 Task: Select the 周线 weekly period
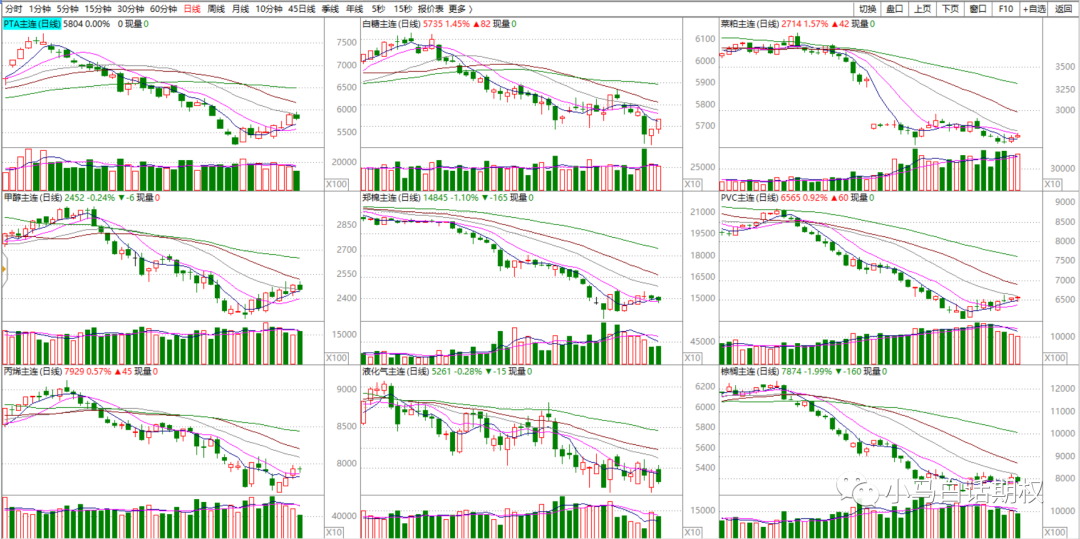(216, 8)
